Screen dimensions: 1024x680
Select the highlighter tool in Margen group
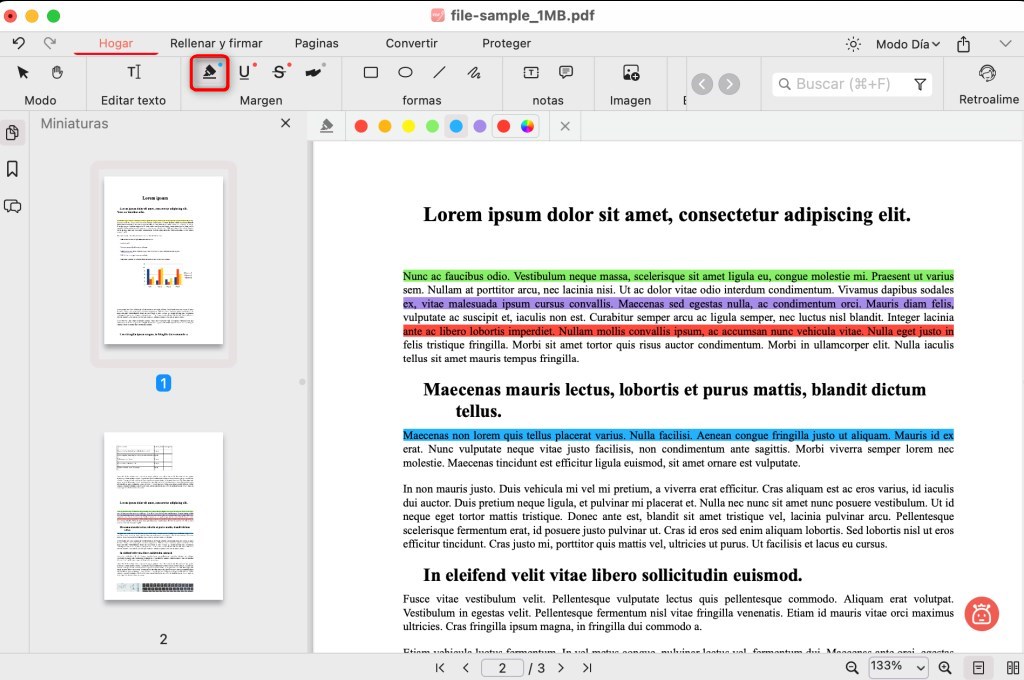[x=209, y=73]
